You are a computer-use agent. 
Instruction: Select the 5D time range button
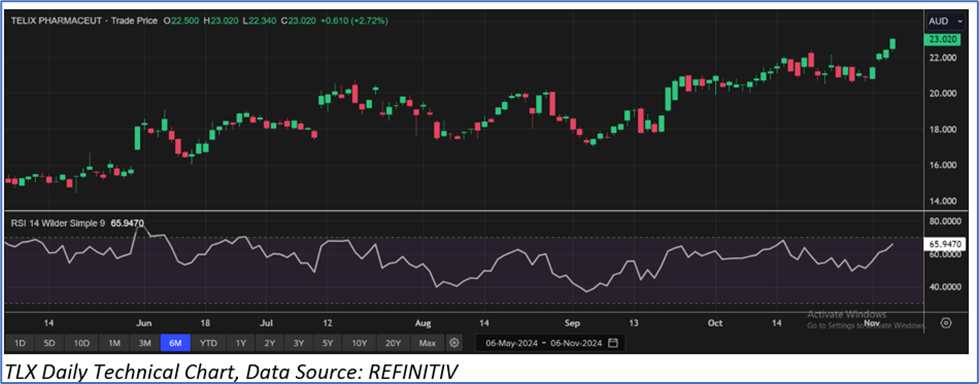click(x=50, y=343)
